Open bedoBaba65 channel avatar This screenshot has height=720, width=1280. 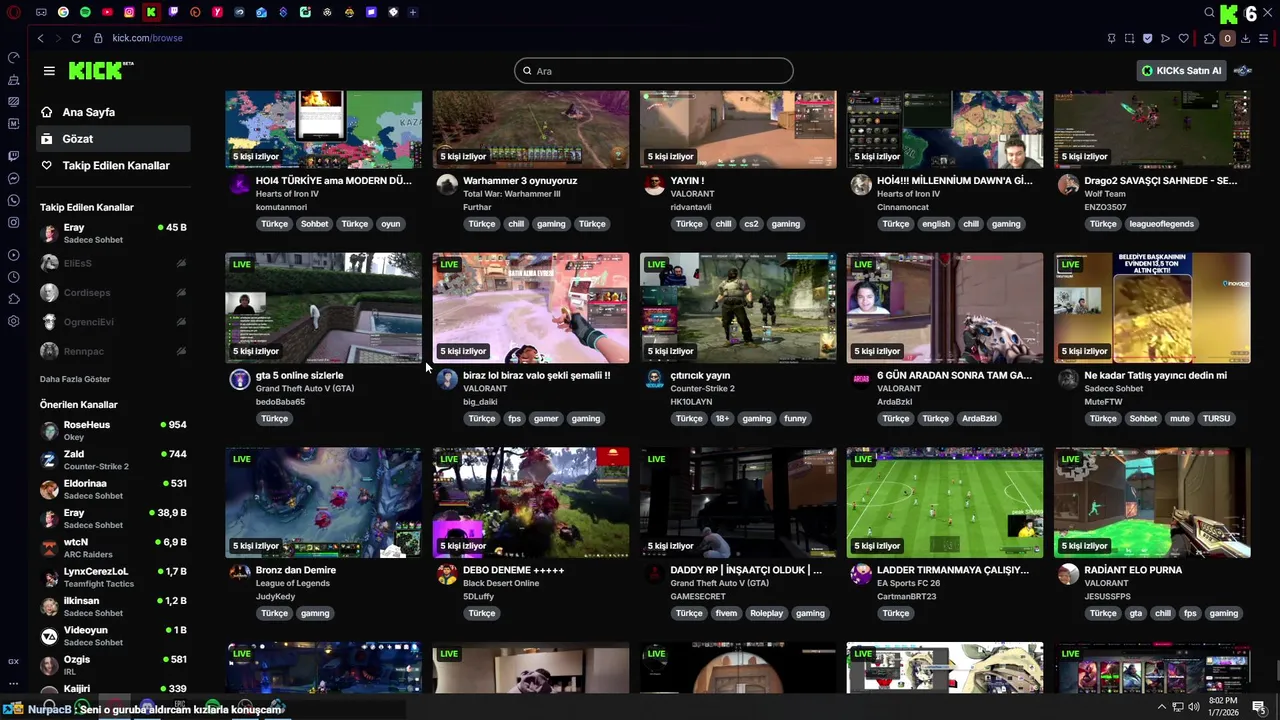tap(240, 379)
